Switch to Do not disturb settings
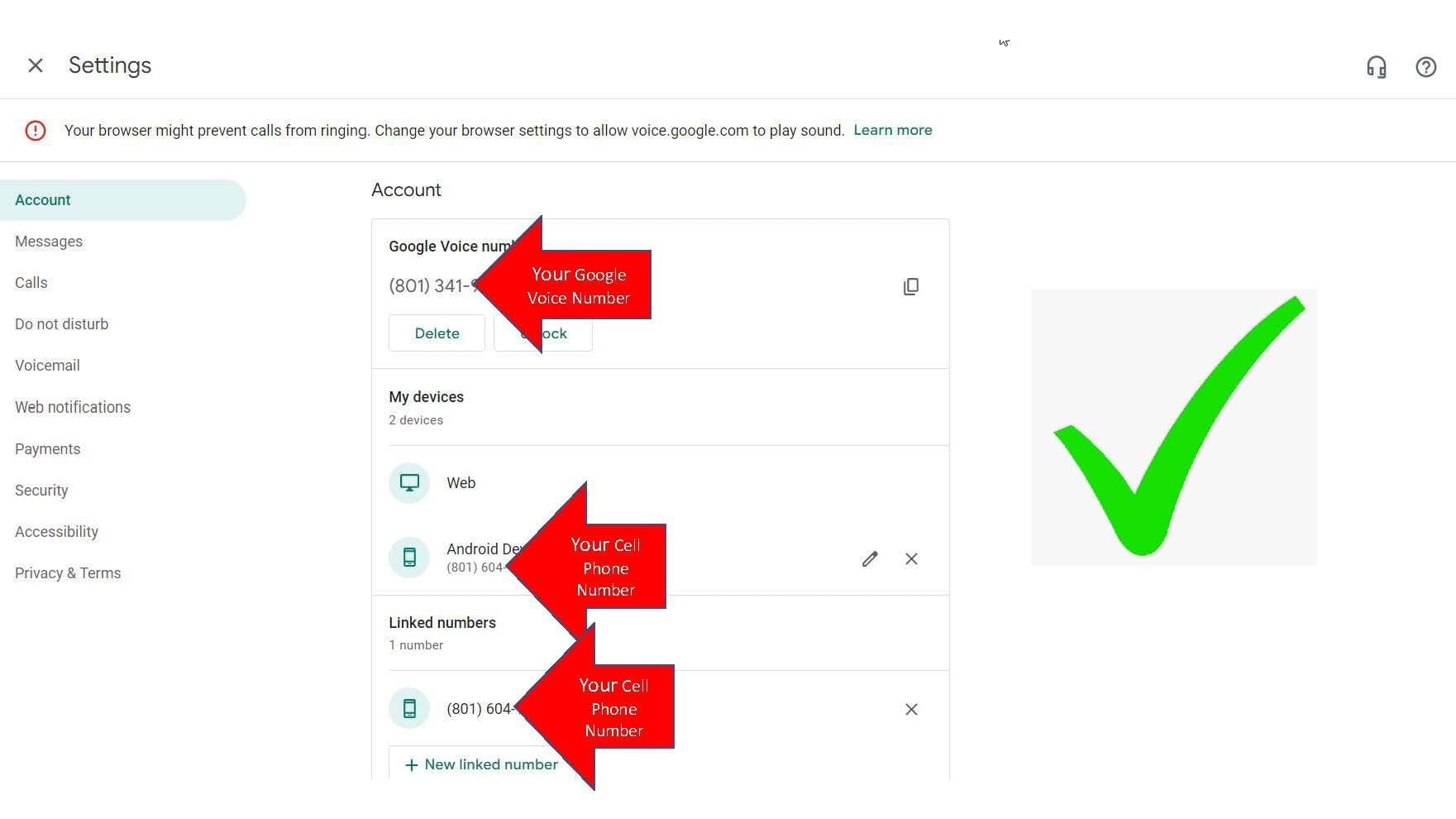1456x819 pixels. point(62,324)
